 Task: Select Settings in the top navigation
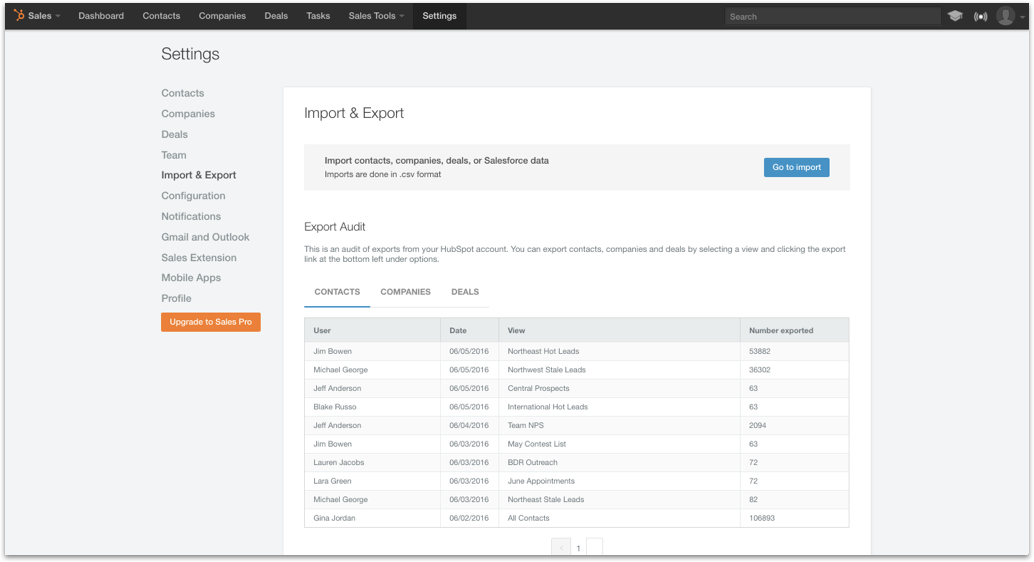[x=439, y=16]
